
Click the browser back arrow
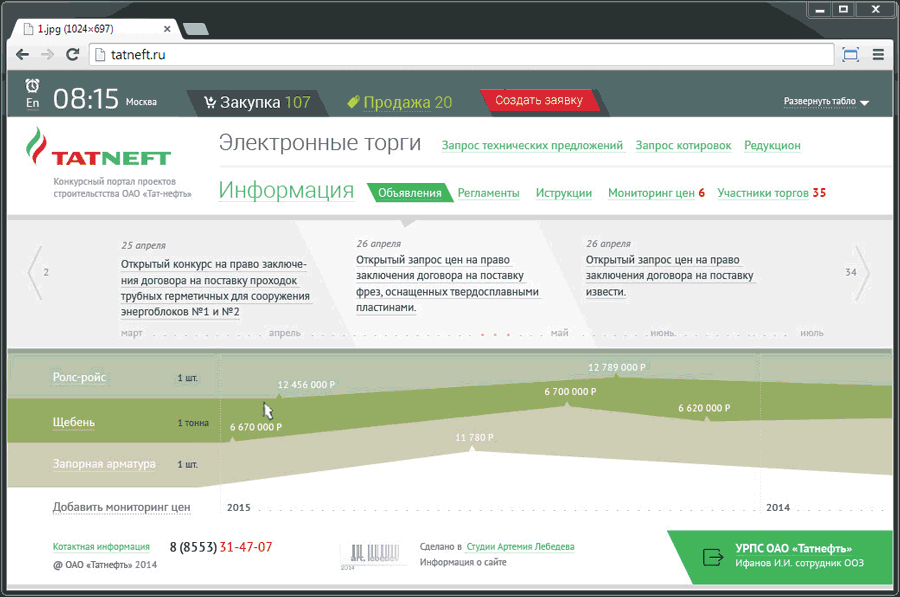pyautogui.click(x=23, y=55)
